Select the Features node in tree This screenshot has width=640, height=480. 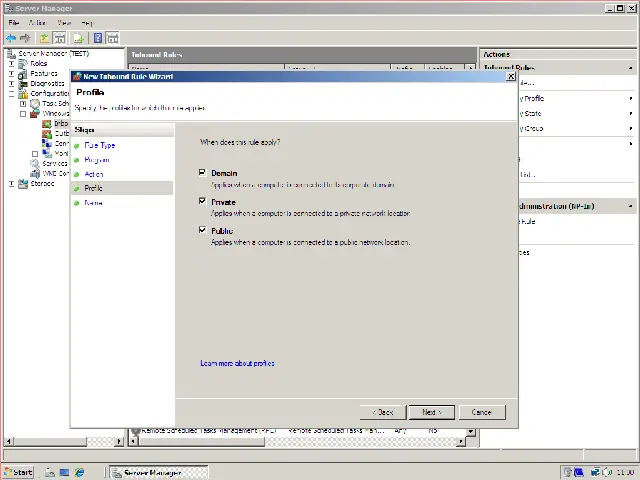point(43,73)
